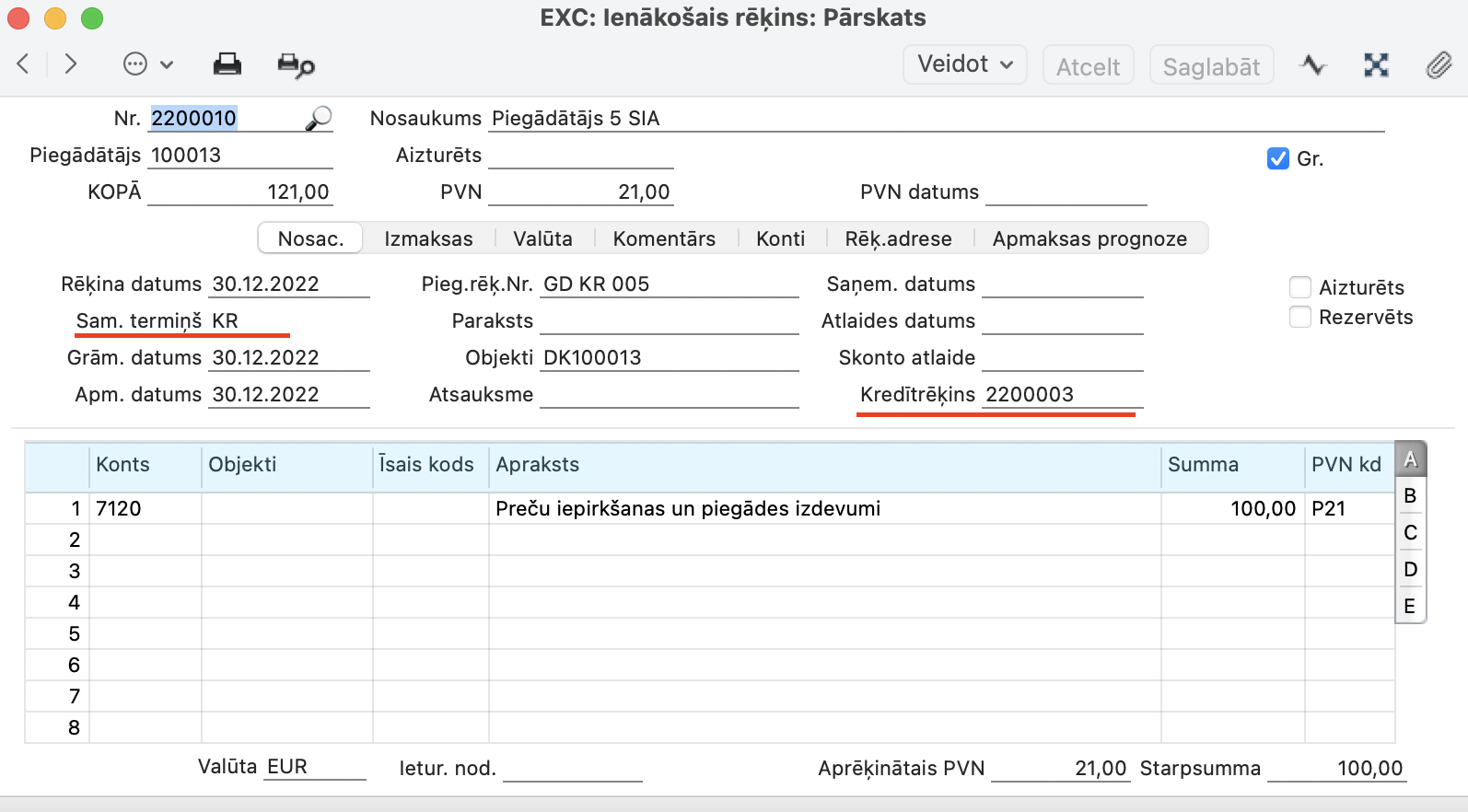The width and height of the screenshot is (1468, 812).
Task: Click the printer icon in toolbar
Action: point(227,64)
